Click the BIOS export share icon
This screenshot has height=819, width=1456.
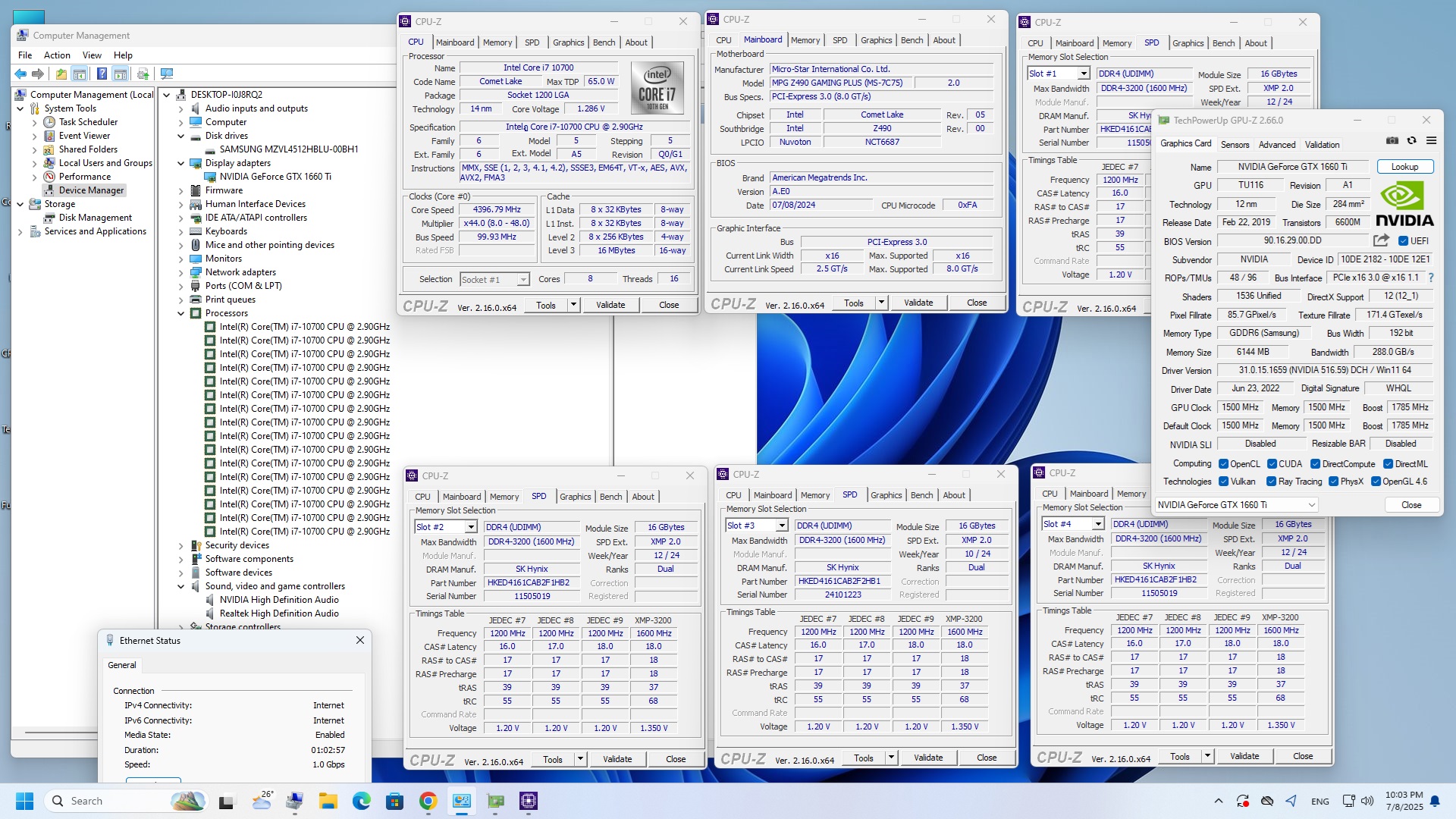pyautogui.click(x=1381, y=240)
